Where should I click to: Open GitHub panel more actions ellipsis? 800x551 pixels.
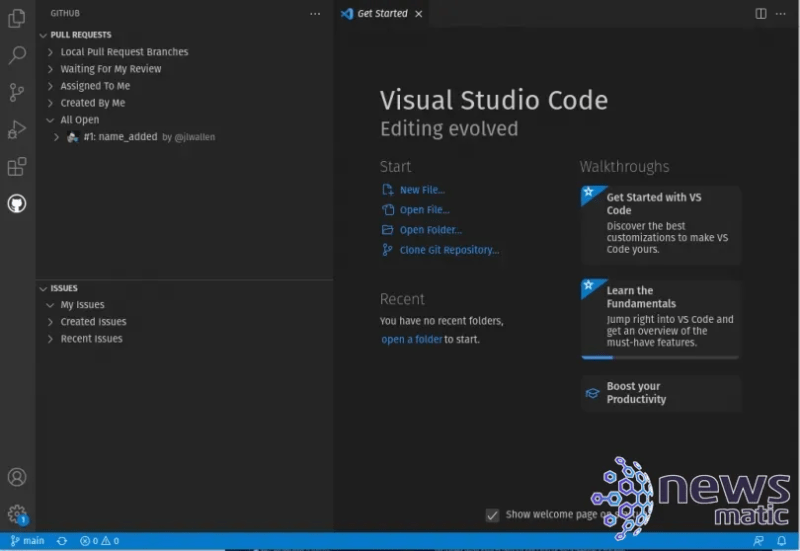(x=315, y=14)
